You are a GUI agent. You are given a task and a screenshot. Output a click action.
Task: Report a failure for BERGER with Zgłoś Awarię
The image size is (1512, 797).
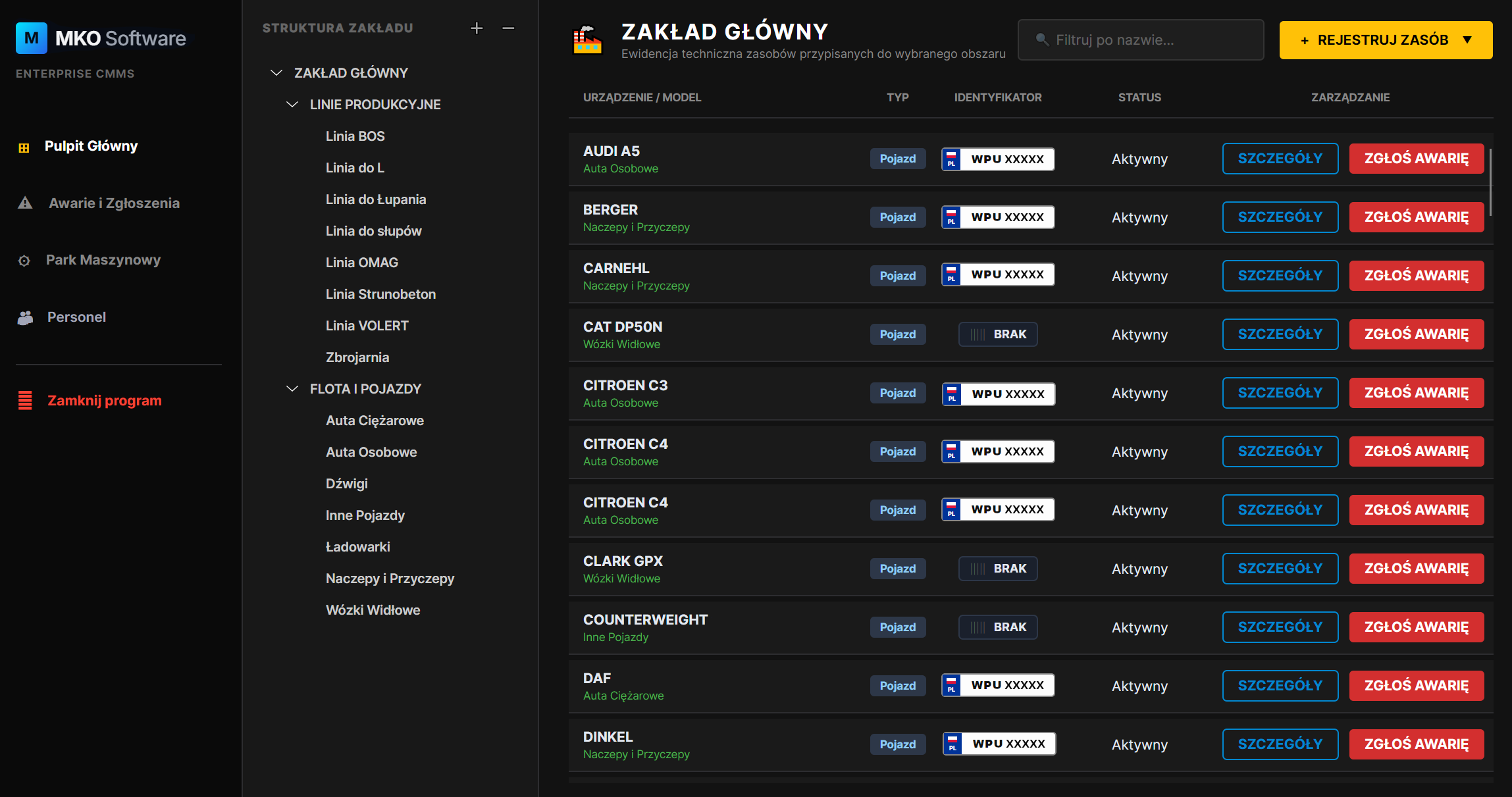[1417, 217]
